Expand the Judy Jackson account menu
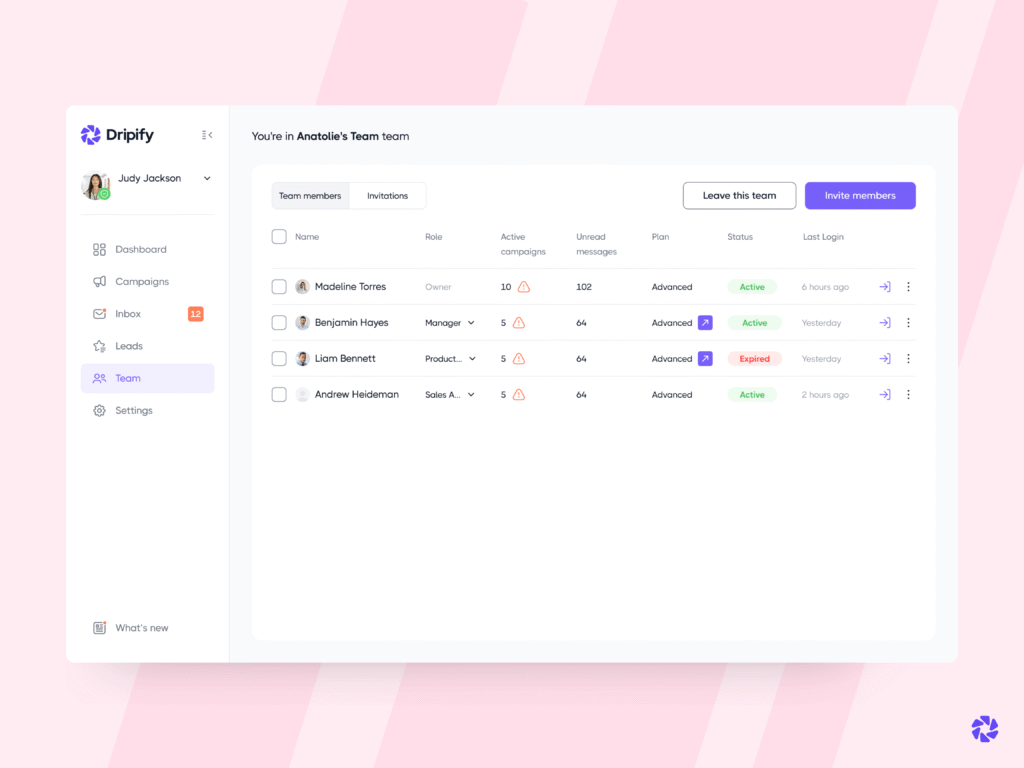The width and height of the screenshot is (1024, 768). (x=207, y=178)
